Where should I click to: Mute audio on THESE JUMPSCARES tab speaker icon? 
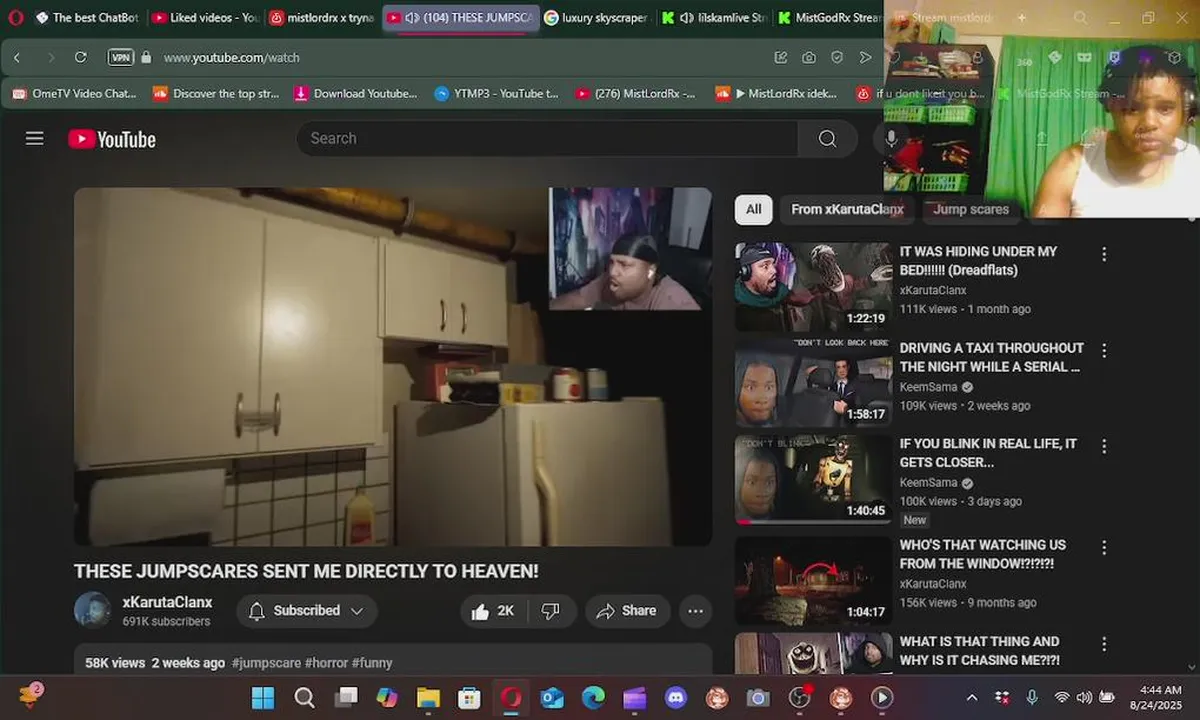click(x=412, y=18)
